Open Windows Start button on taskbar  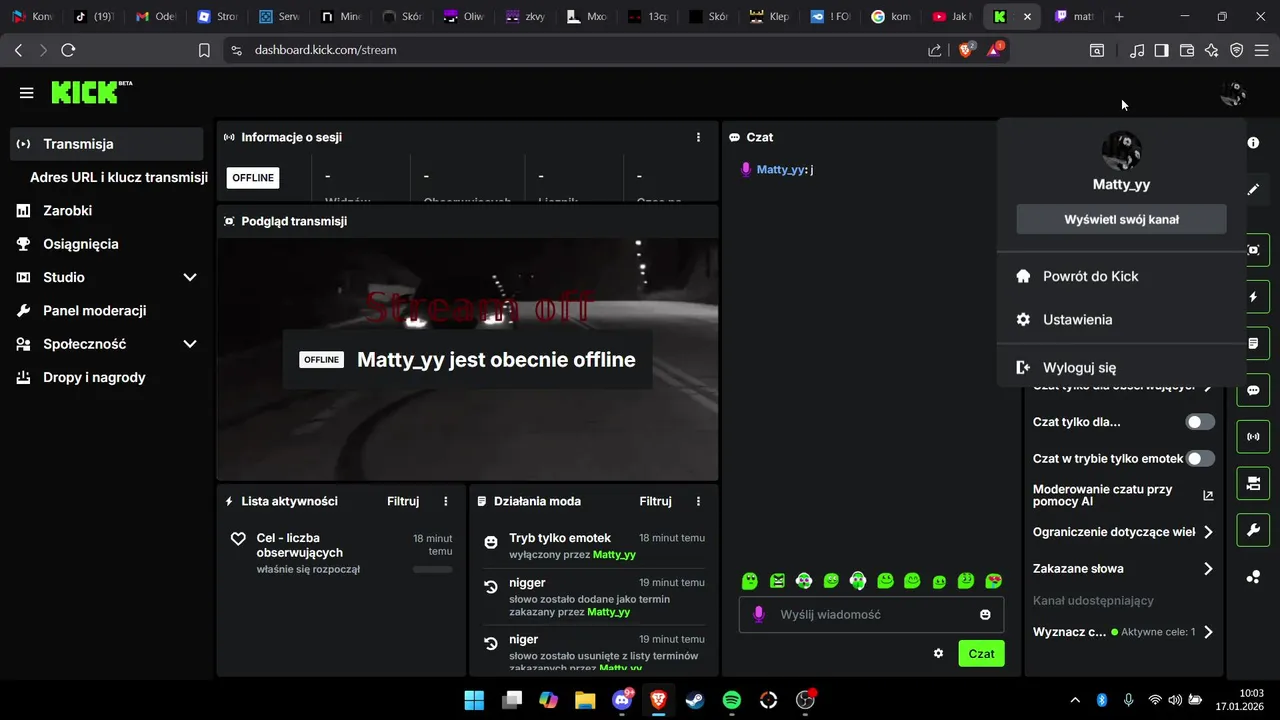pos(474,700)
